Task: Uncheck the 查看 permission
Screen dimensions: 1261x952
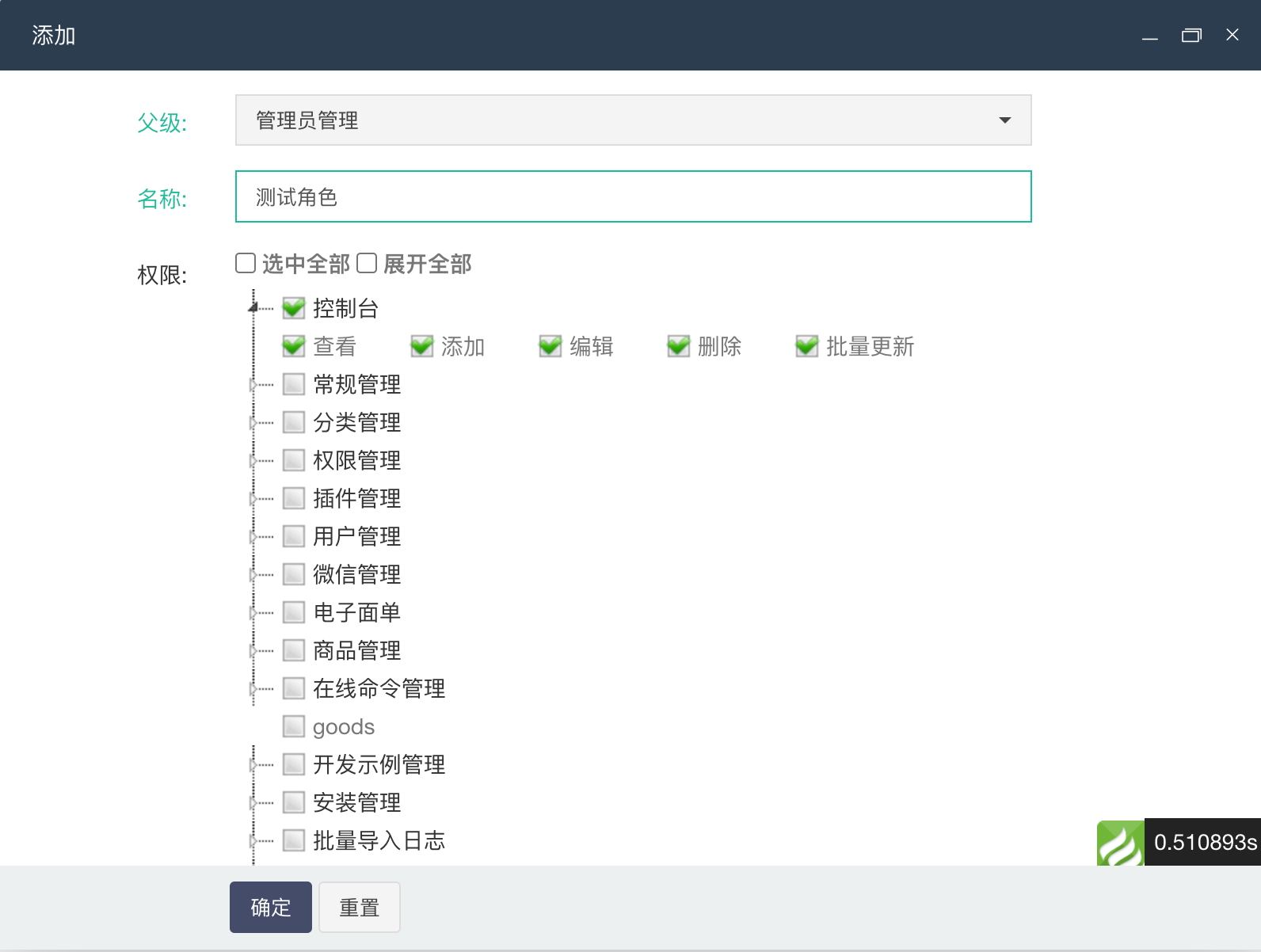Action: coord(294,346)
